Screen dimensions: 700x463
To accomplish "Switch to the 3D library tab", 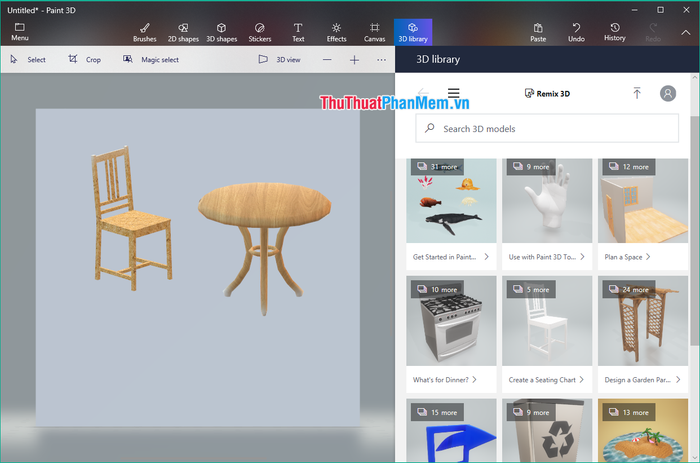I will [x=413, y=32].
